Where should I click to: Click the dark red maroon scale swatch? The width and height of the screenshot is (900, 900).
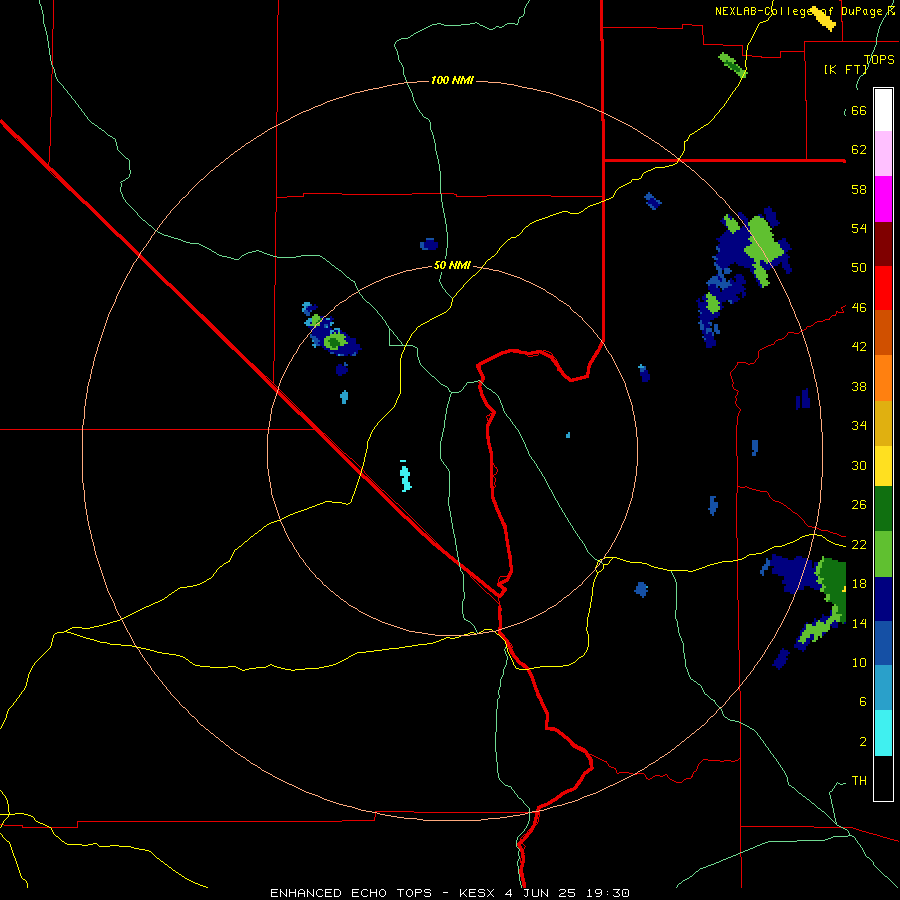883,243
